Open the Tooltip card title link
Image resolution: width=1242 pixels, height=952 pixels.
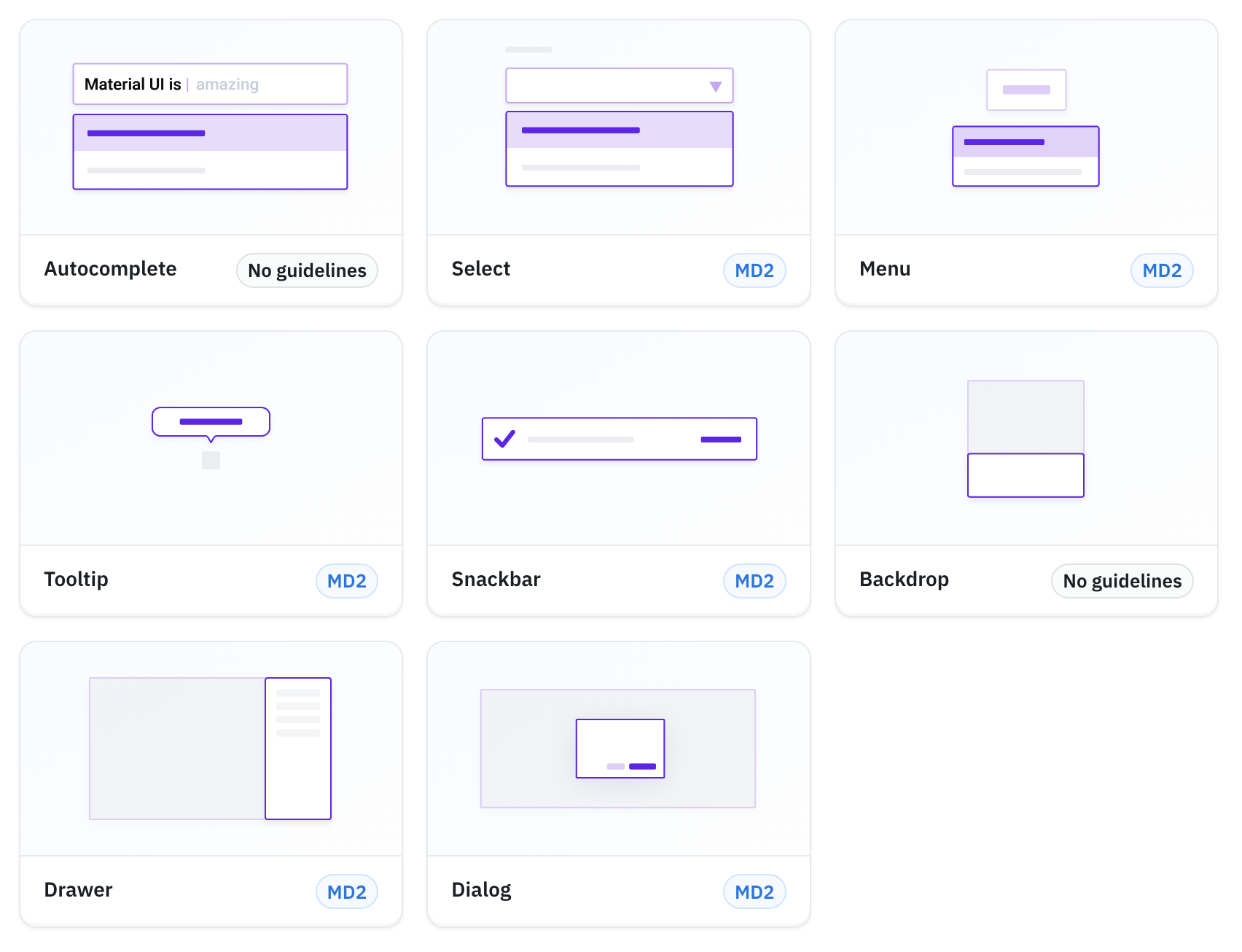(x=77, y=580)
